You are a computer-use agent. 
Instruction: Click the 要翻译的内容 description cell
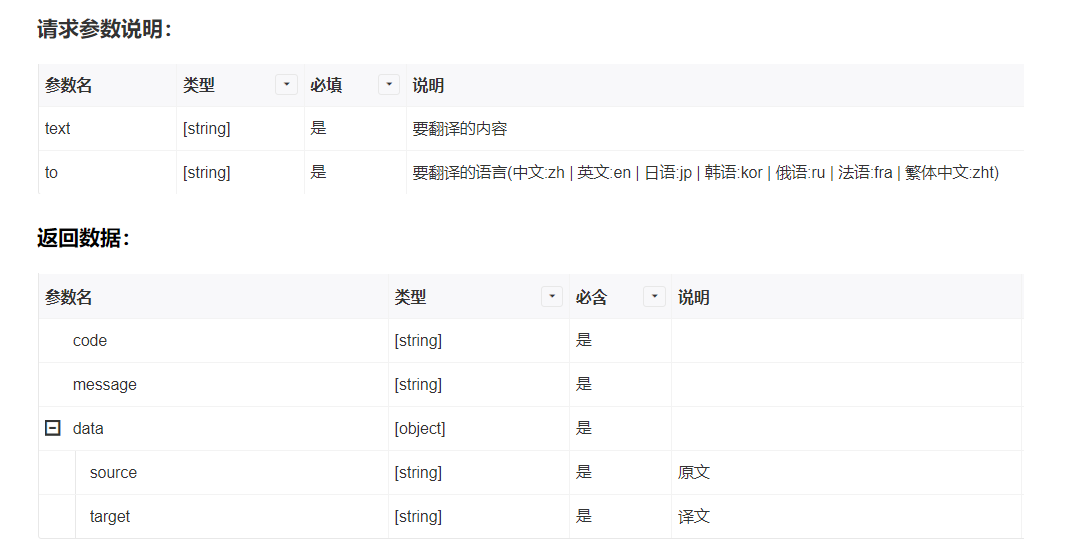click(x=460, y=128)
